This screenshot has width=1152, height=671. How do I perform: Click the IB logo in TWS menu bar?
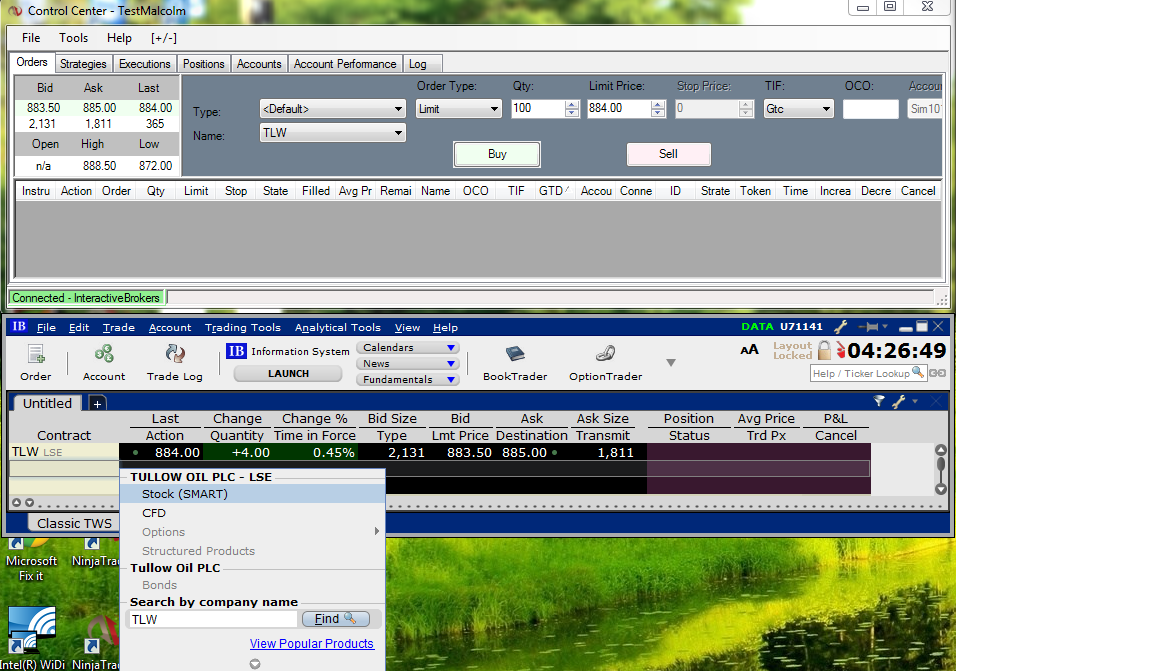click(19, 326)
